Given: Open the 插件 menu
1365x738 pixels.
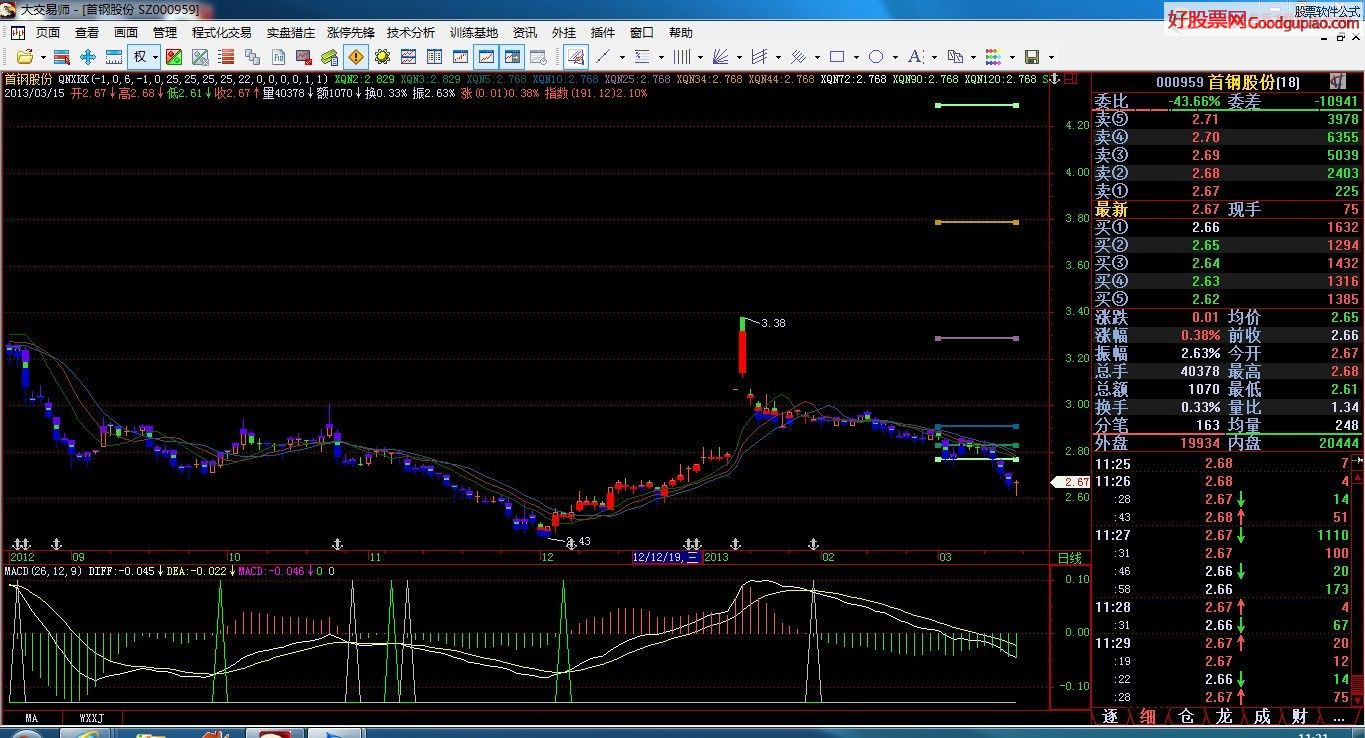Looking at the screenshot, I should point(603,32).
